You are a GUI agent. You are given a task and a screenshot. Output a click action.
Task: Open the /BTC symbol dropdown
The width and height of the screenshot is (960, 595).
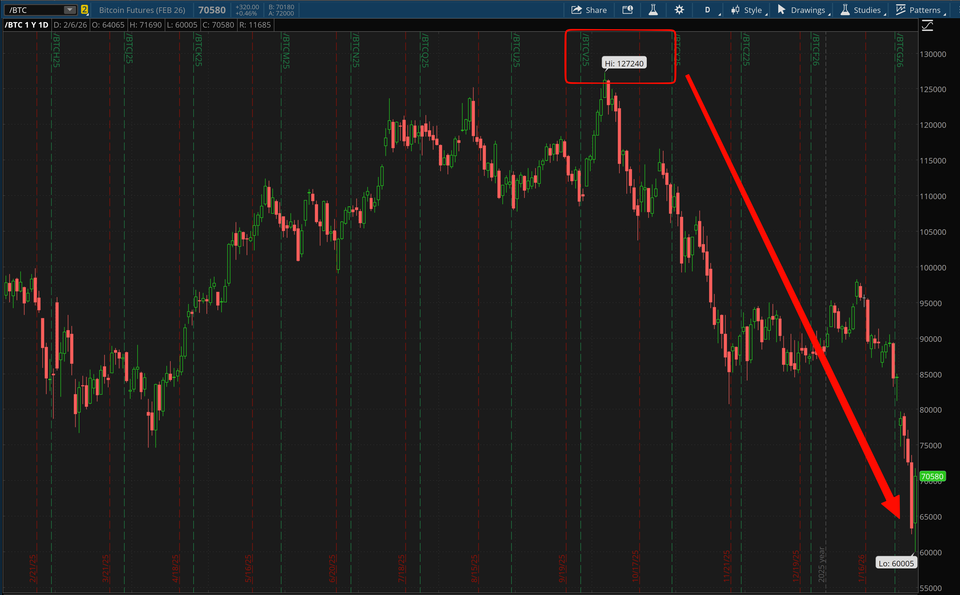[x=68, y=10]
